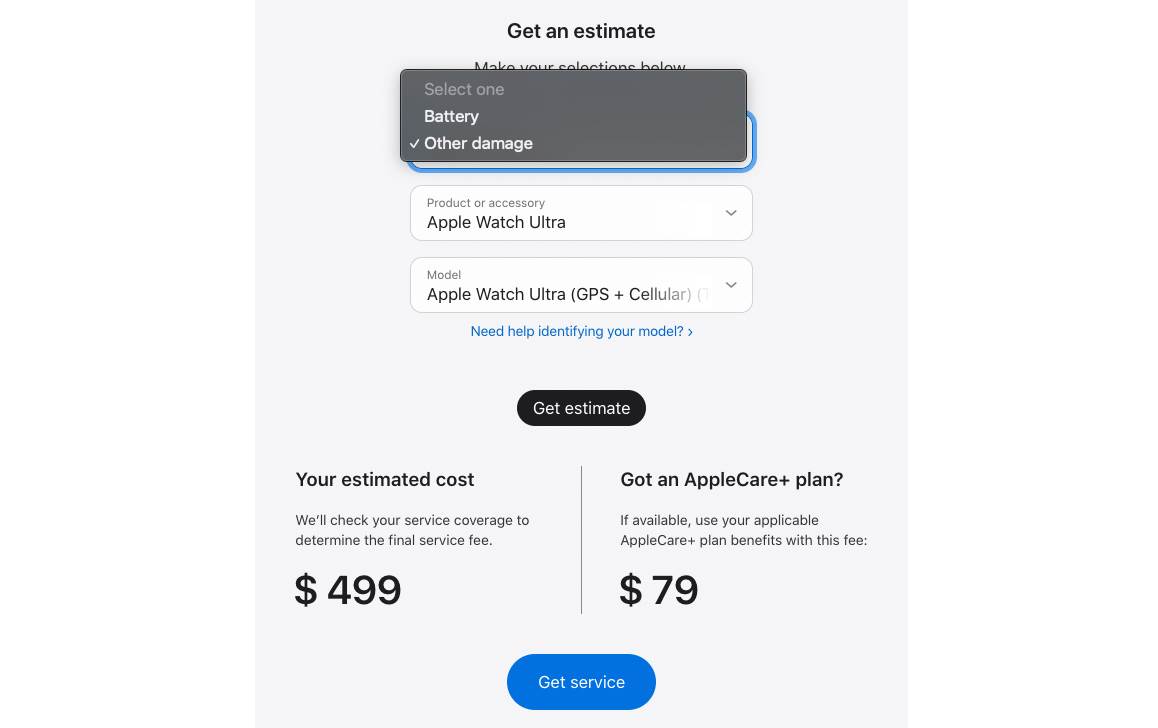1158x728 pixels.
Task: Click the greyed-out Select one placeholder option
Action: point(464,89)
